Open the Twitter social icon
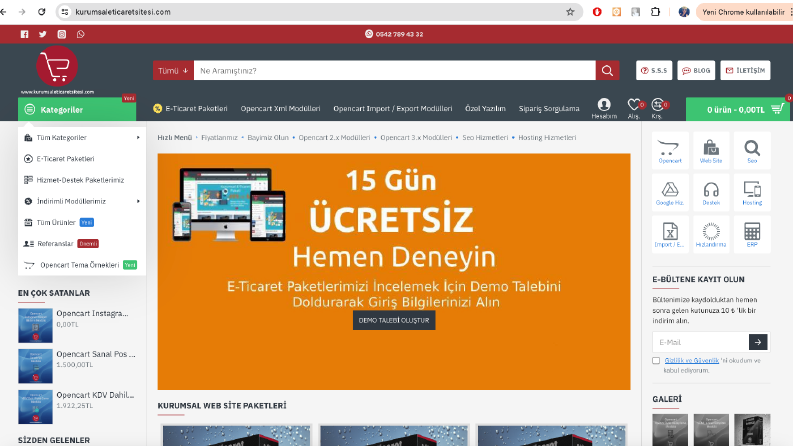The height and width of the screenshot is (446, 793). click(43, 34)
